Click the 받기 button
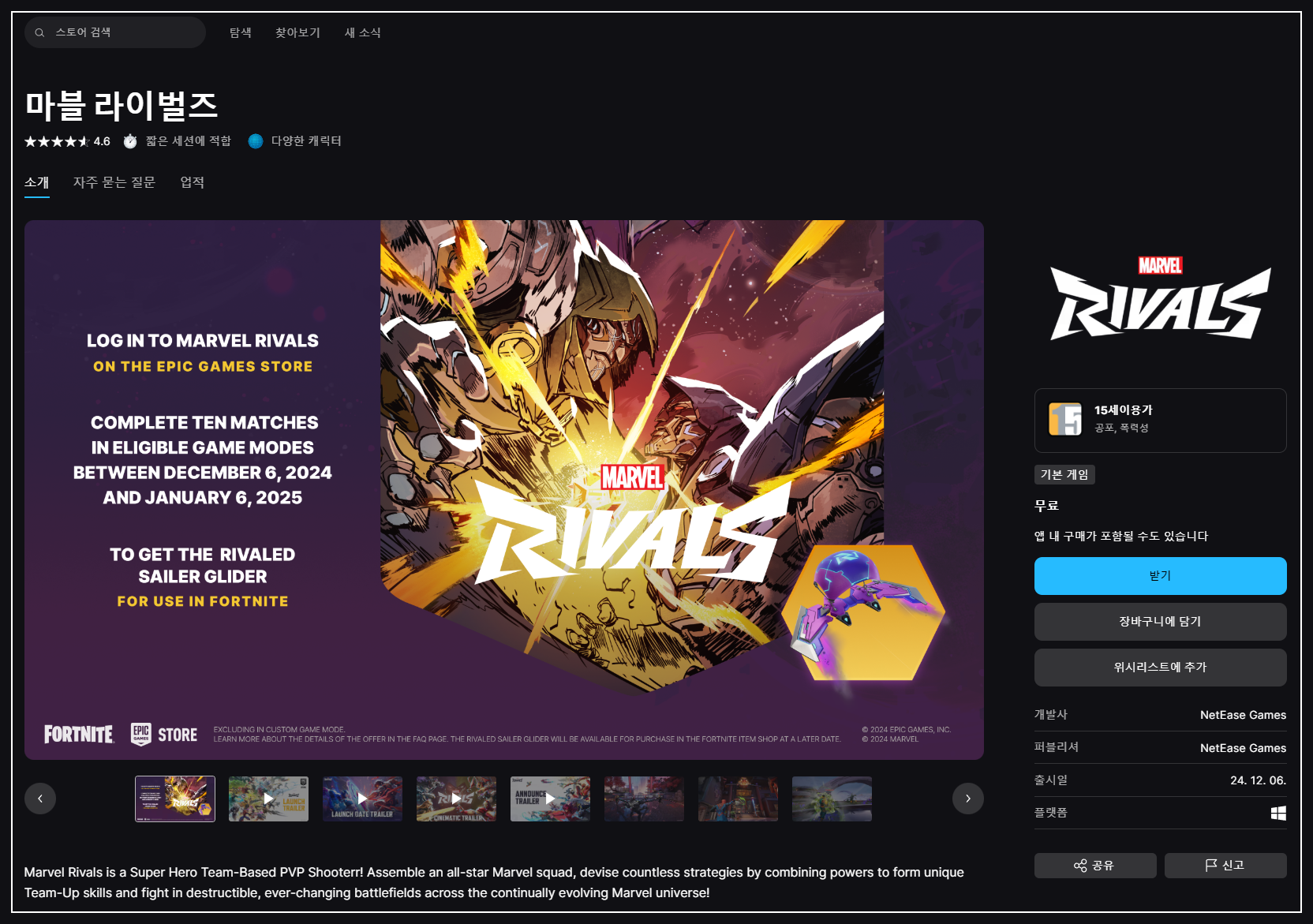The height and width of the screenshot is (924, 1313). [x=1160, y=576]
